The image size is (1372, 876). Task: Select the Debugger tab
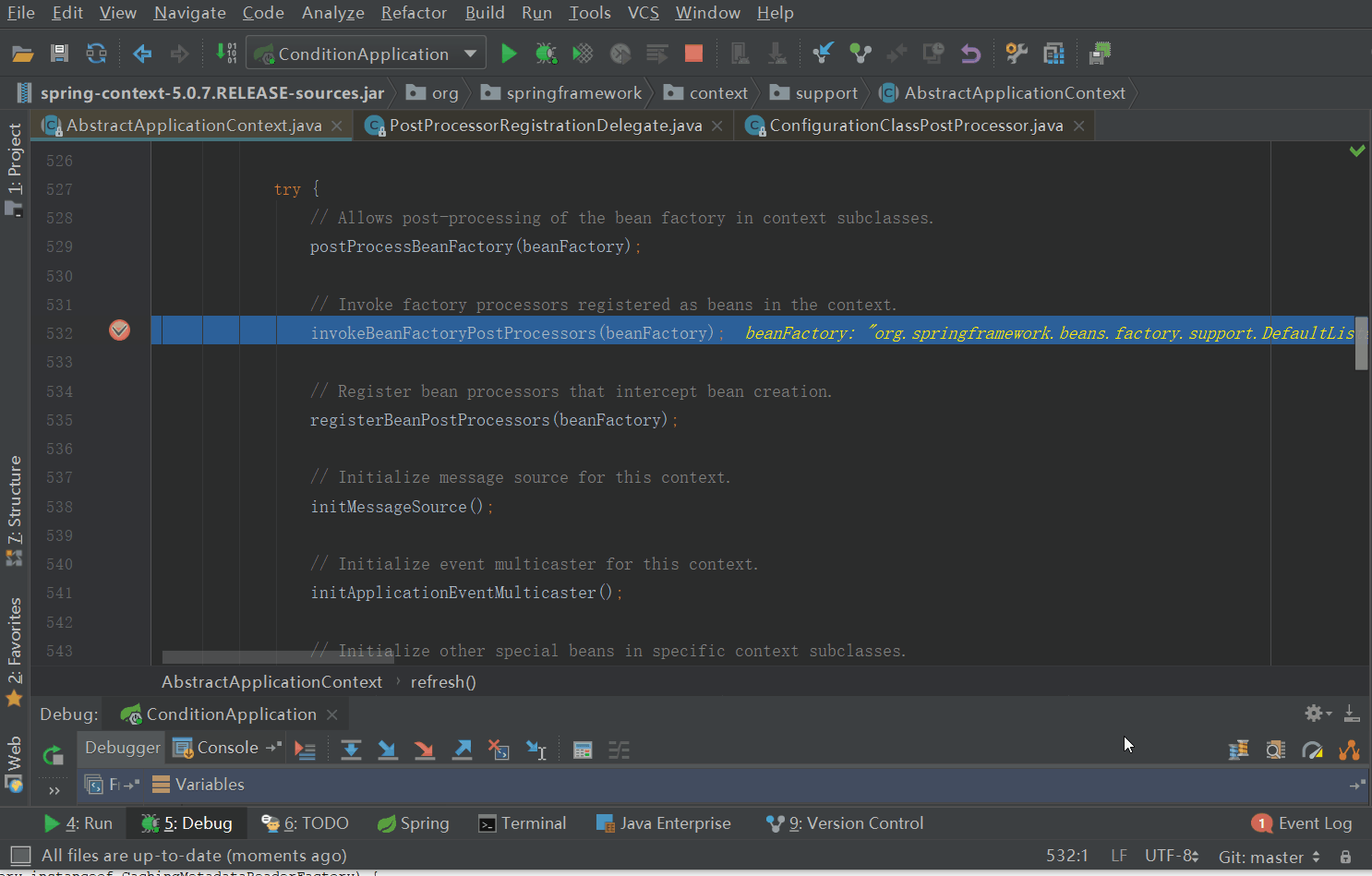(x=122, y=748)
